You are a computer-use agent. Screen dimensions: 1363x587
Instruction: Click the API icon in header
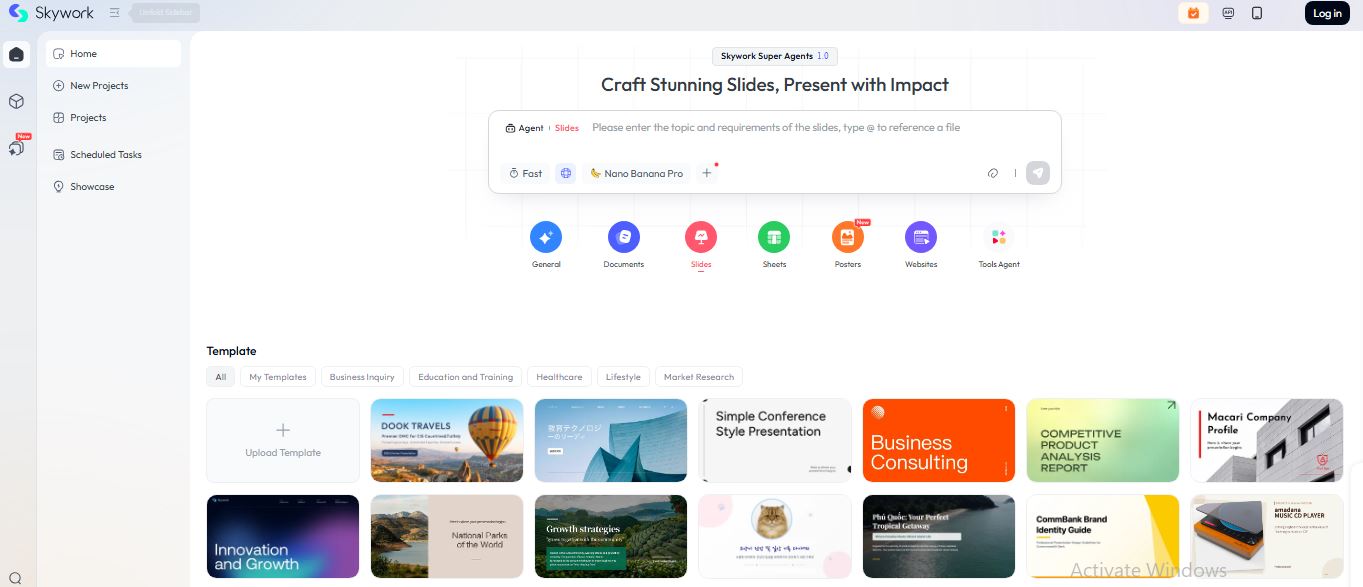click(1228, 13)
